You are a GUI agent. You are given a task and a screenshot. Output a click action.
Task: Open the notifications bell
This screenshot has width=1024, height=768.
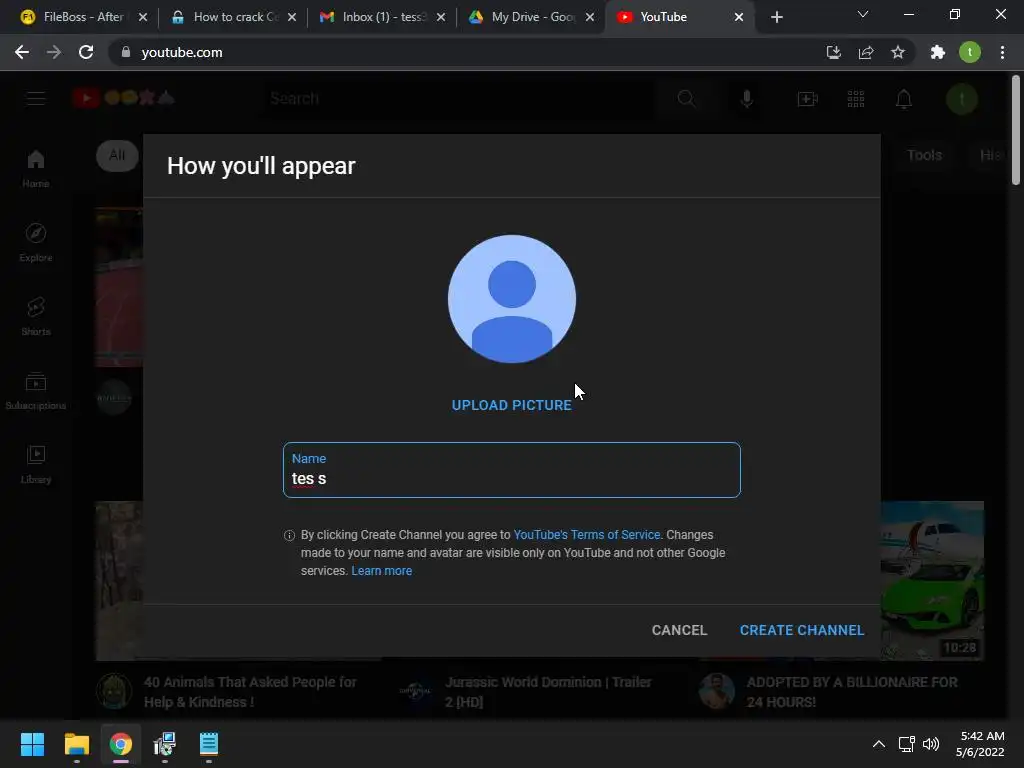point(904,99)
